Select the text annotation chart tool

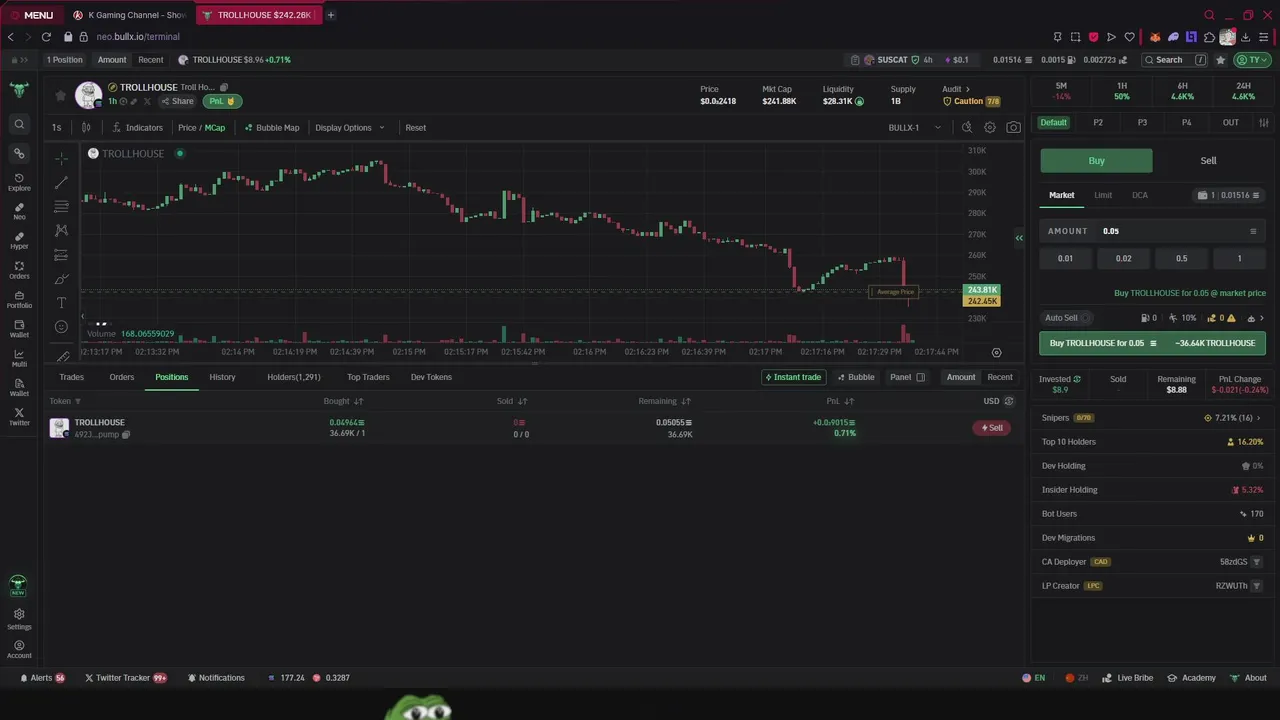[61, 303]
